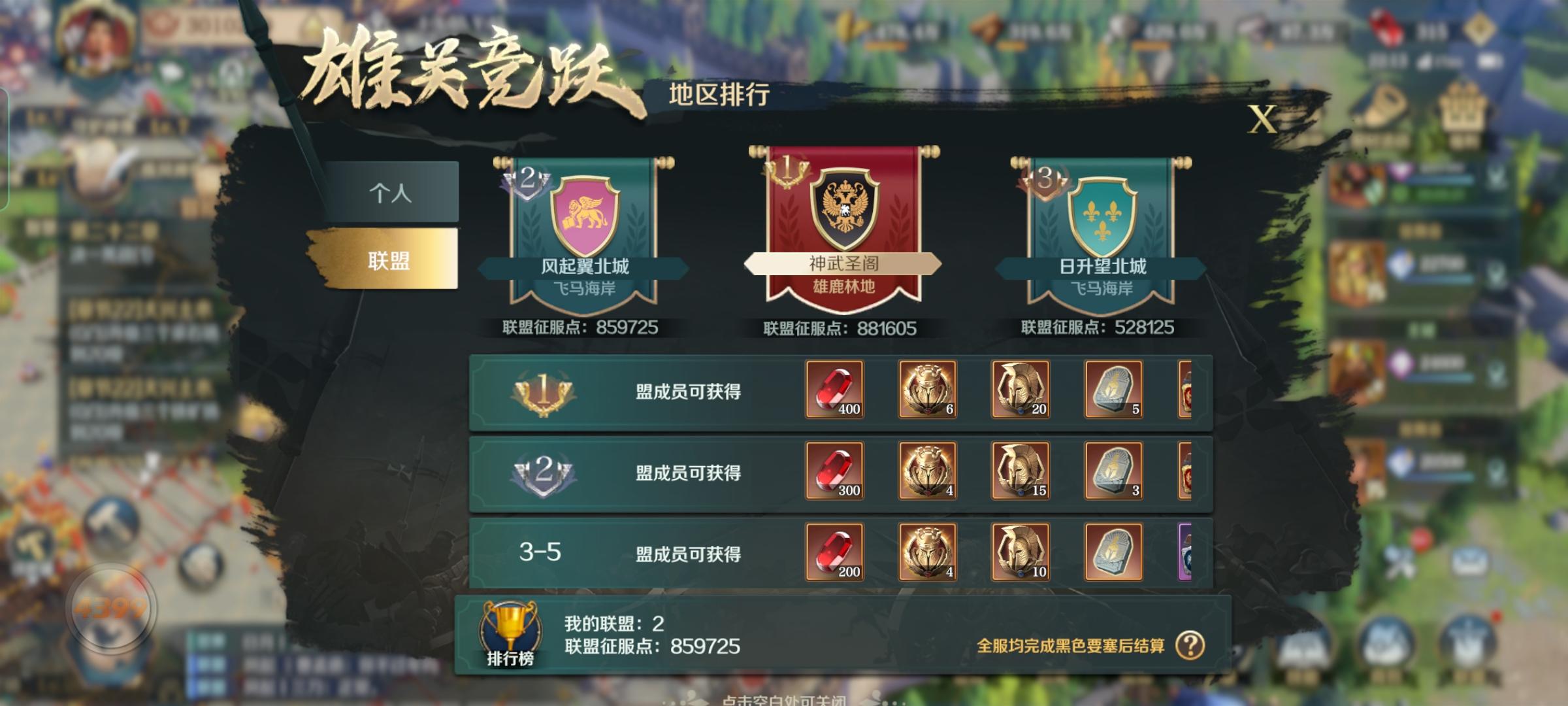This screenshot has height=706, width=1568.
Task: Tap the red gem reward showing 400
Action: pos(834,390)
